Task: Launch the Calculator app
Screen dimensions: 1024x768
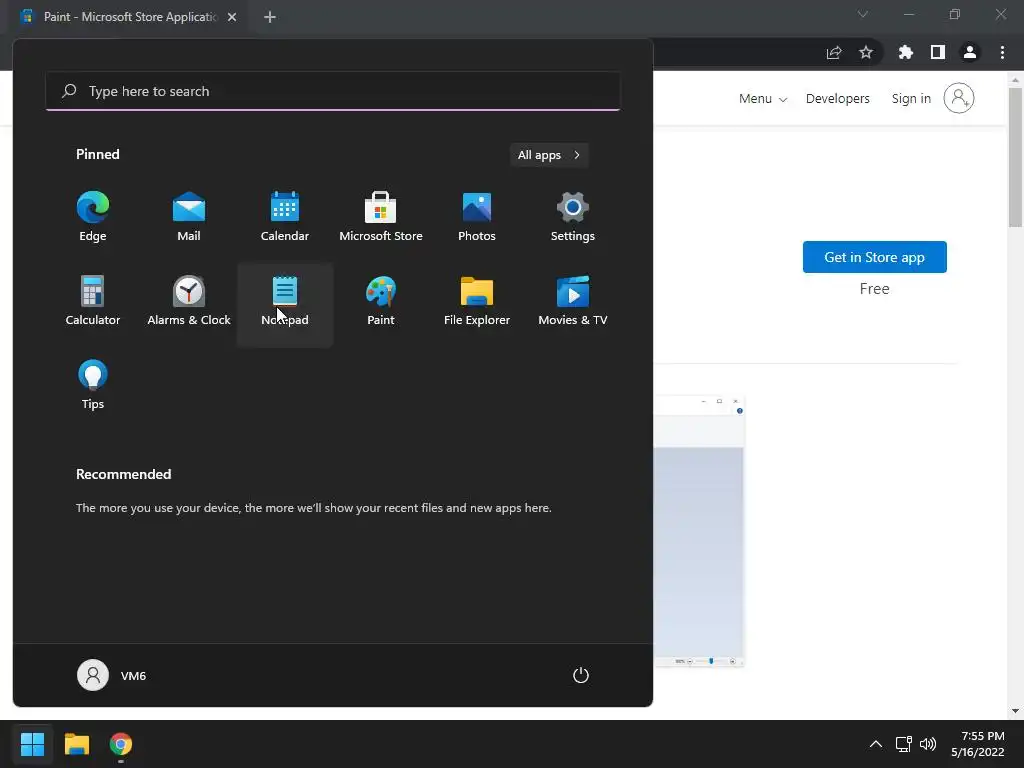Action: [x=93, y=302]
